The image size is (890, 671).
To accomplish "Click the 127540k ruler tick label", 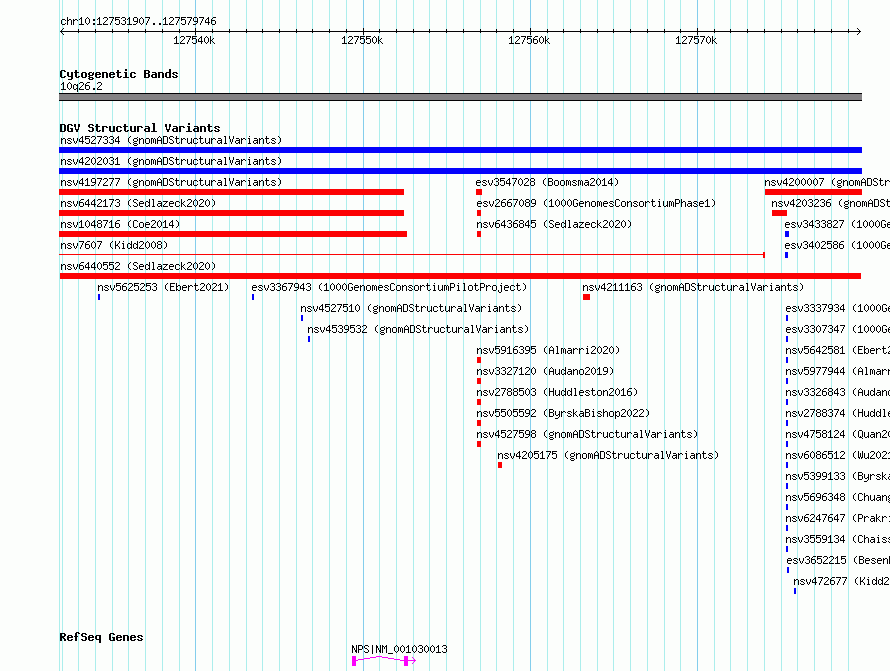I will coord(194,40).
